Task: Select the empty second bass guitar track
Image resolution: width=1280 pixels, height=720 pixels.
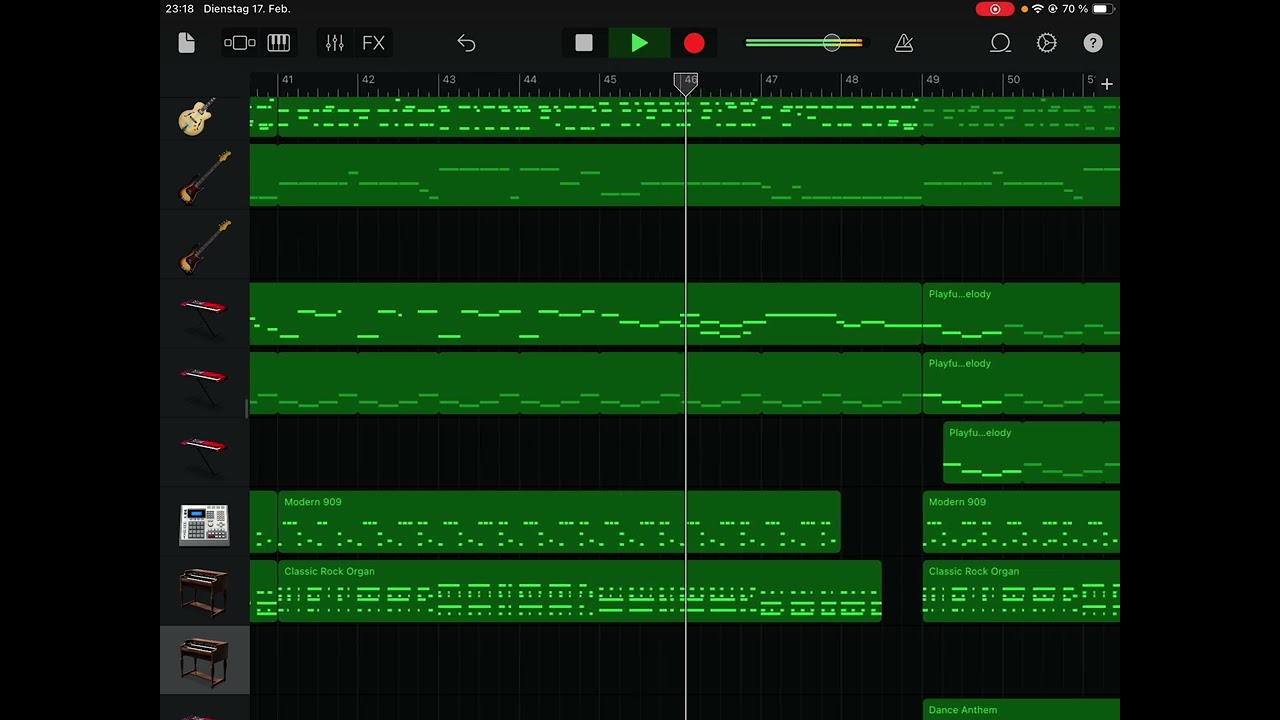Action: point(204,245)
